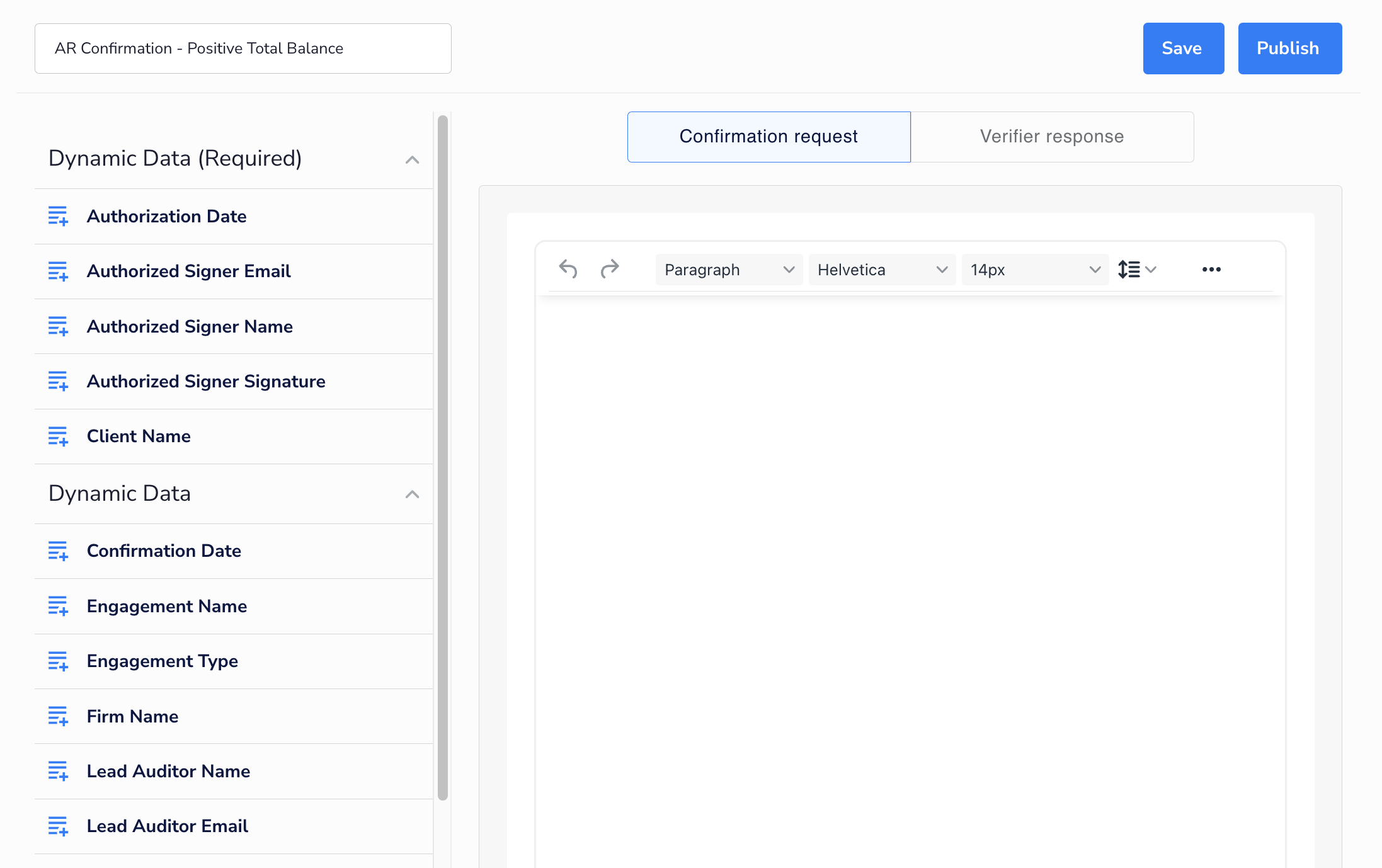
Task: Select the Lead Auditor Email label
Action: click(168, 826)
